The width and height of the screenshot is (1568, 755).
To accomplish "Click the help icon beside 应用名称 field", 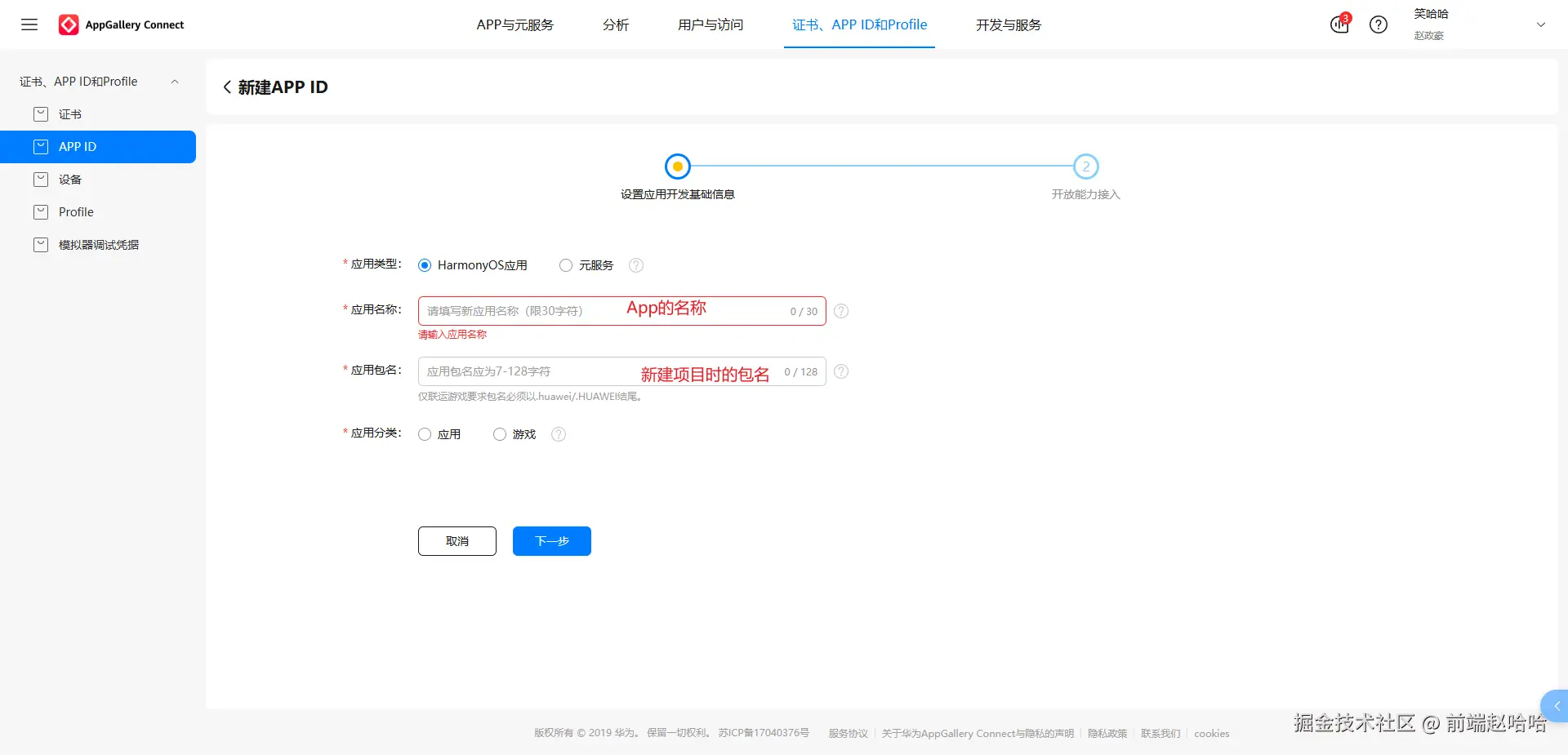I will [x=841, y=311].
